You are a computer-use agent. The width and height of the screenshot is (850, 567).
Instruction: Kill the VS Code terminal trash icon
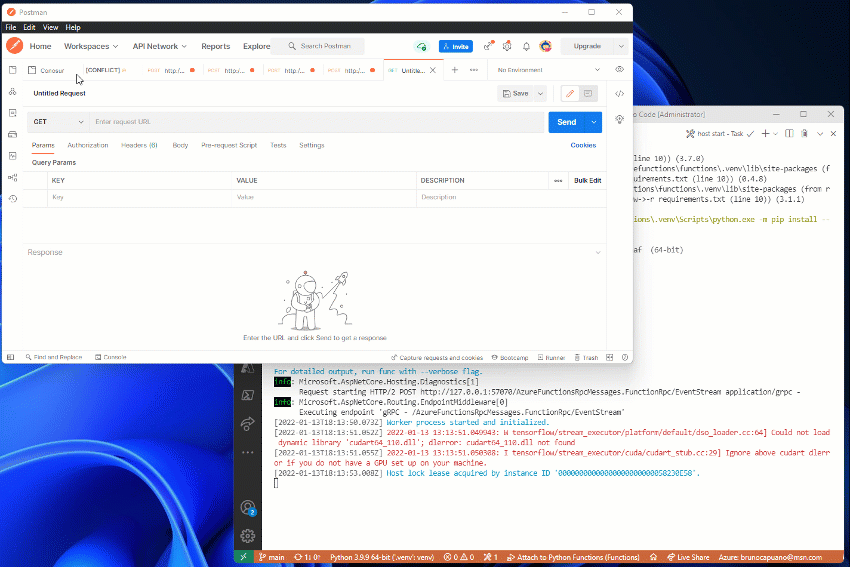click(x=804, y=133)
